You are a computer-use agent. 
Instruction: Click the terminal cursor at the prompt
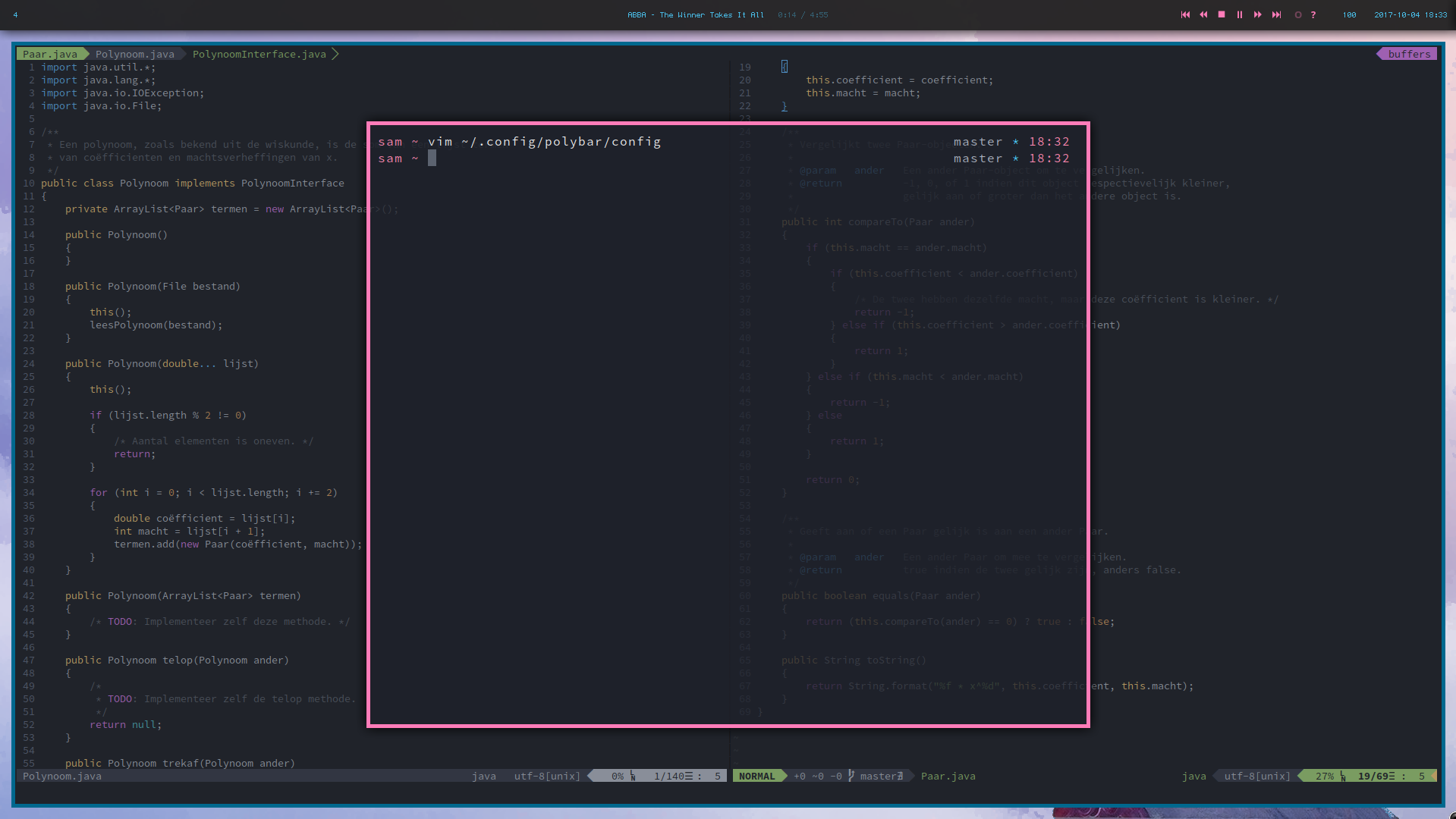pos(432,158)
